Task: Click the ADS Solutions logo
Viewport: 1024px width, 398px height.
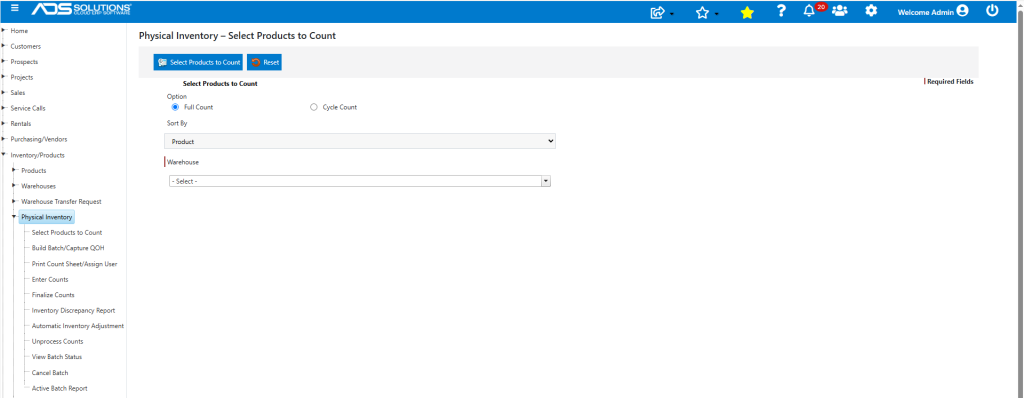Action: pyautogui.click(x=82, y=9)
